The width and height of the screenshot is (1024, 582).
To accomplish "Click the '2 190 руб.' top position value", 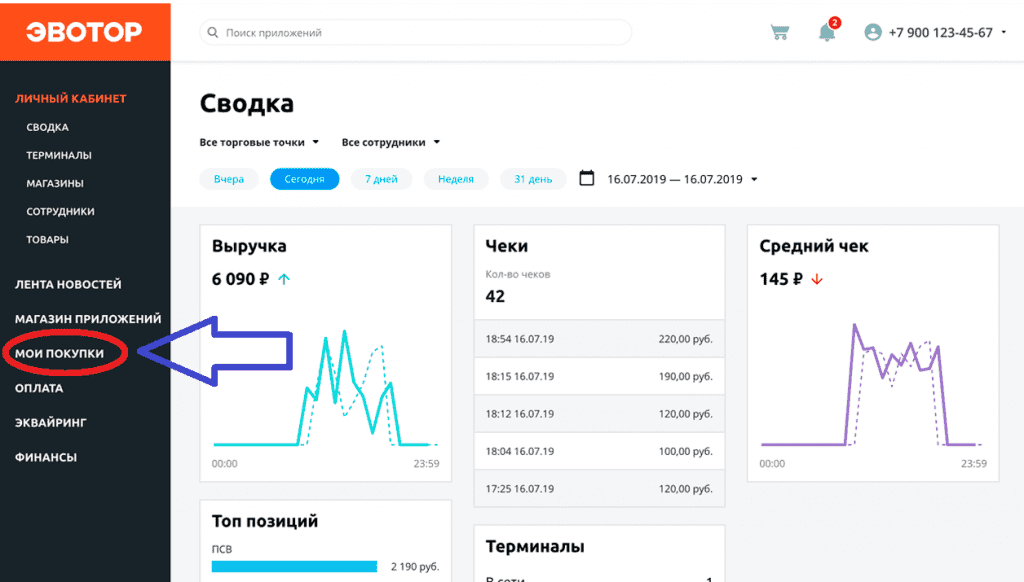I will tap(415, 567).
